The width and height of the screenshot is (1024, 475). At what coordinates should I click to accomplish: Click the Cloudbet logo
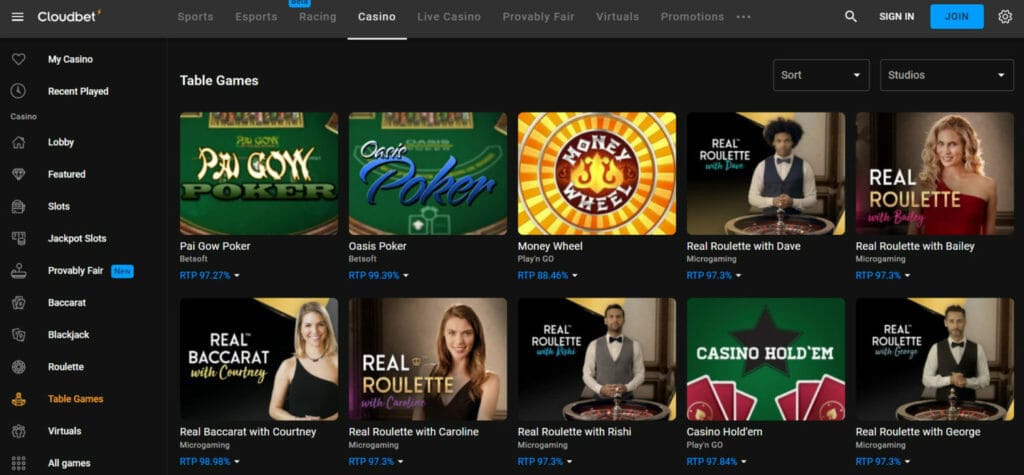[69, 16]
